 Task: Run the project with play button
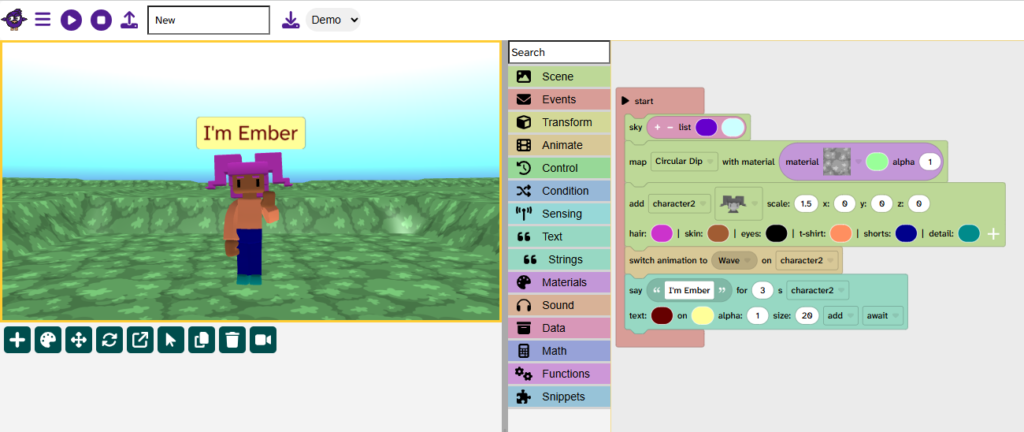71,20
